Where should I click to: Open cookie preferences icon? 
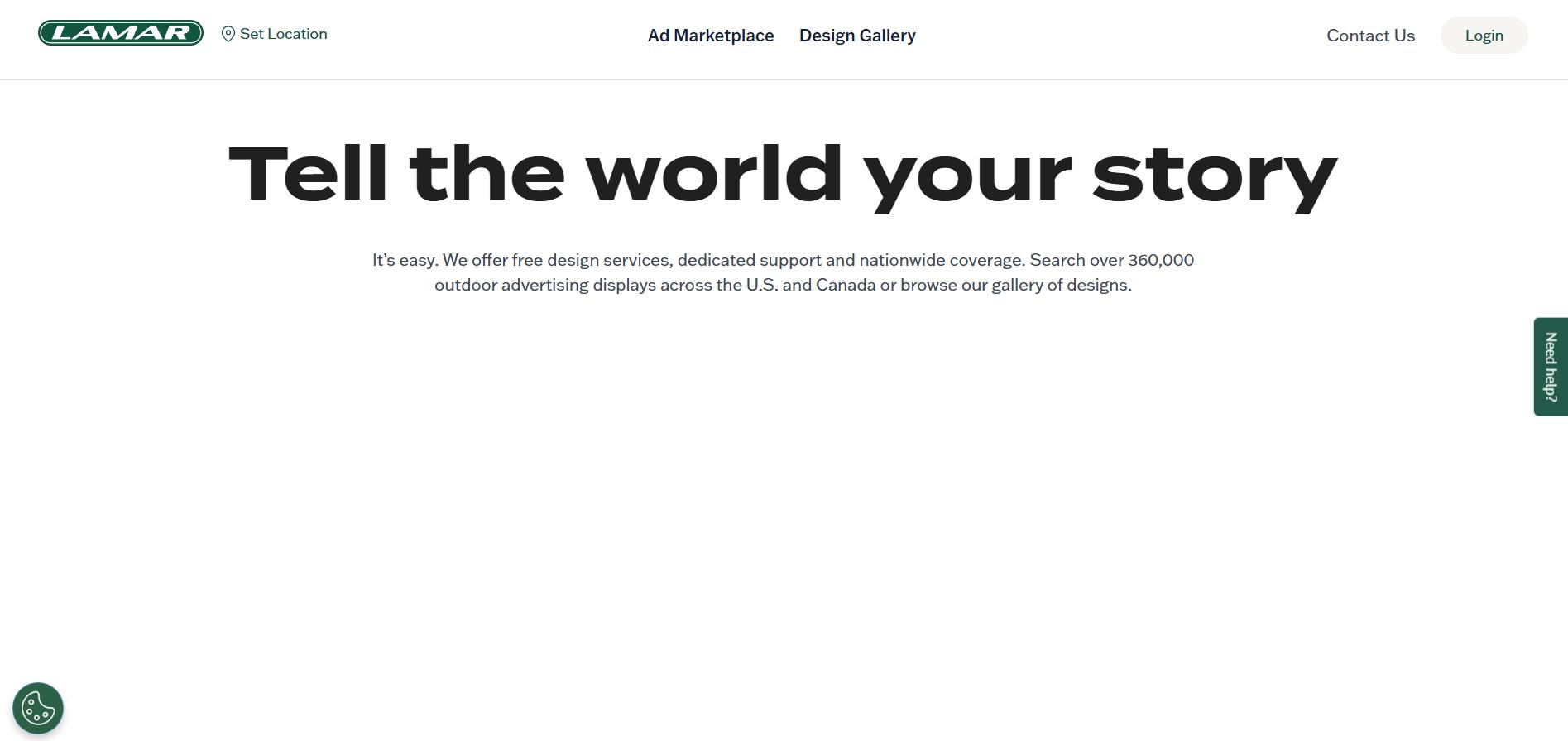(38, 709)
